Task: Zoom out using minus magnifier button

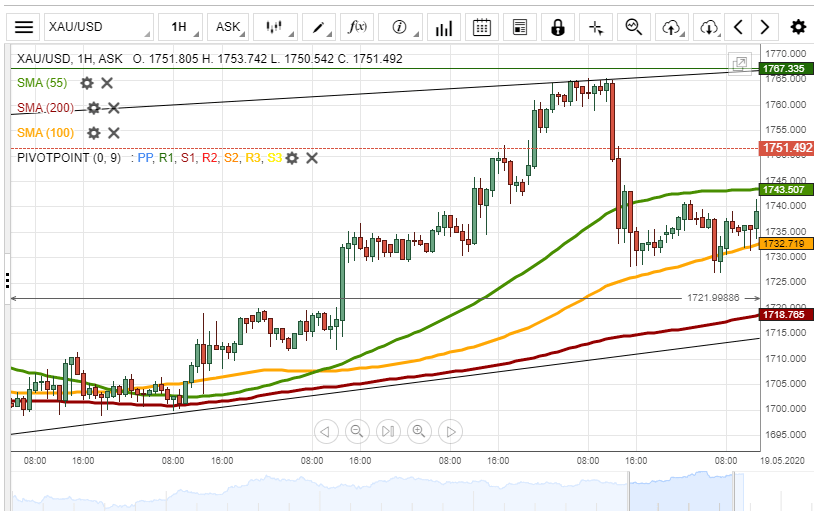Action: coord(357,432)
